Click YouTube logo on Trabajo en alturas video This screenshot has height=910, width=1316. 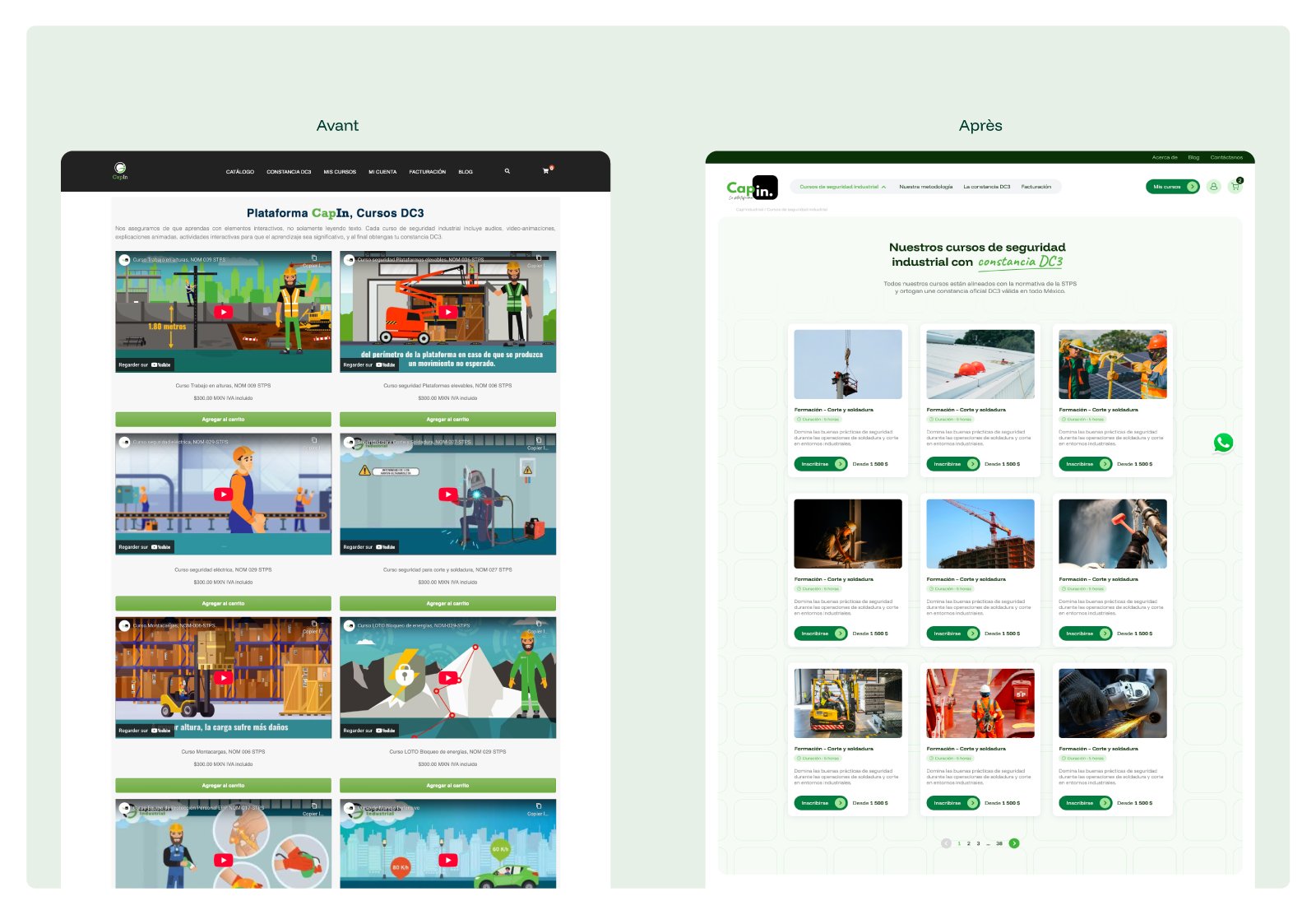coord(161,364)
